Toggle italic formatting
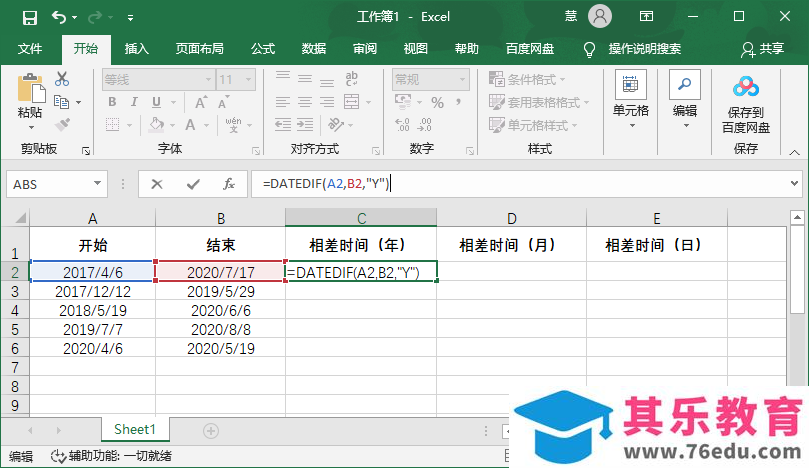This screenshot has height=468, width=809. 134,102
